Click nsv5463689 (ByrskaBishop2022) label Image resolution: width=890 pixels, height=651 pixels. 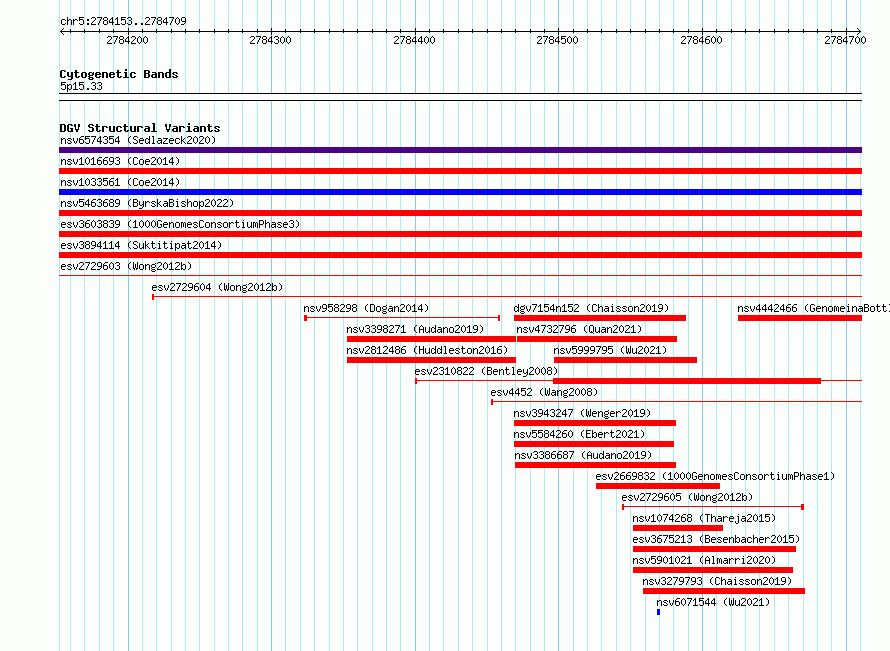[x=147, y=203]
